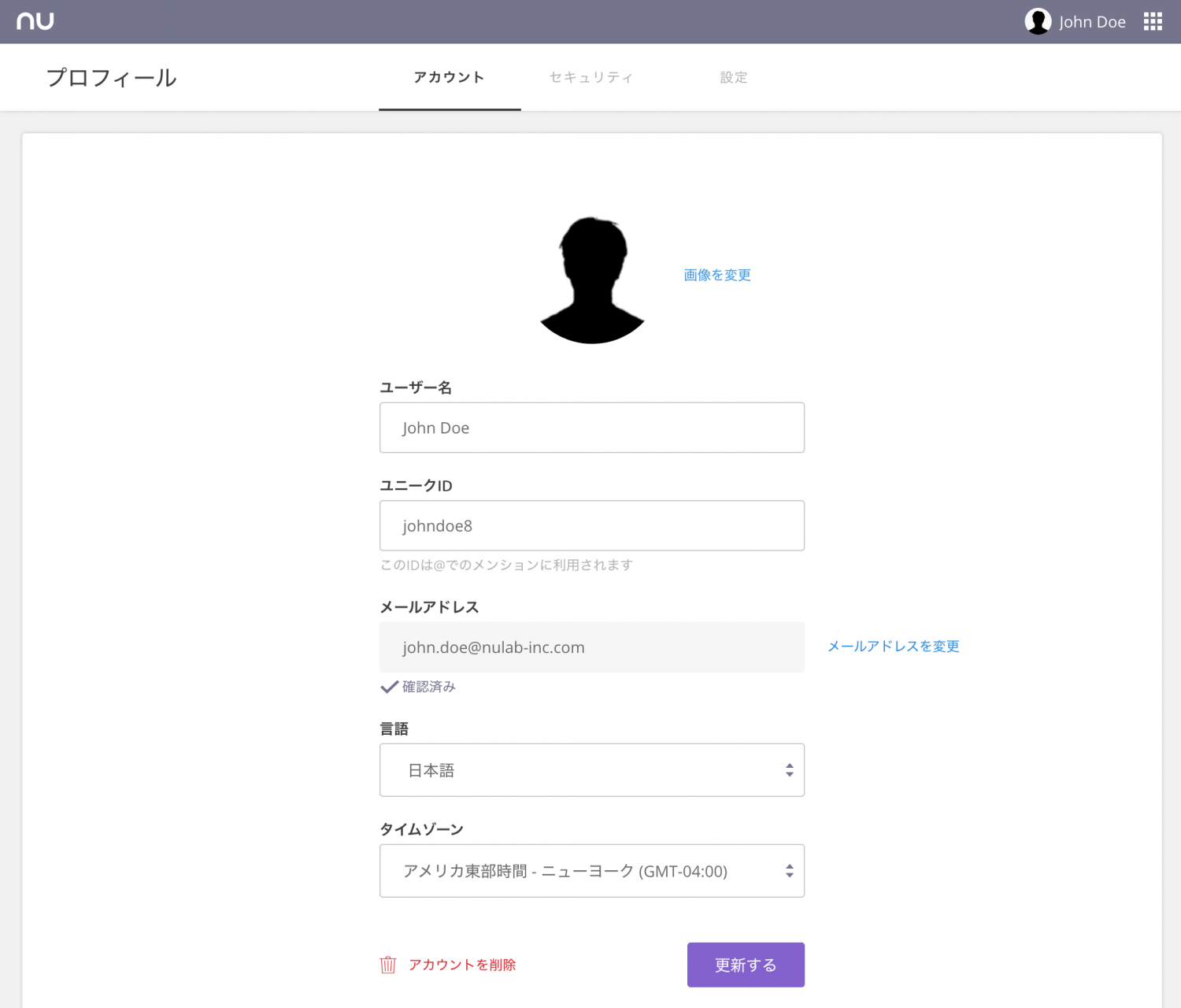Open the apps grid menu icon
Image resolution: width=1181 pixels, height=1008 pixels.
tap(1153, 21)
